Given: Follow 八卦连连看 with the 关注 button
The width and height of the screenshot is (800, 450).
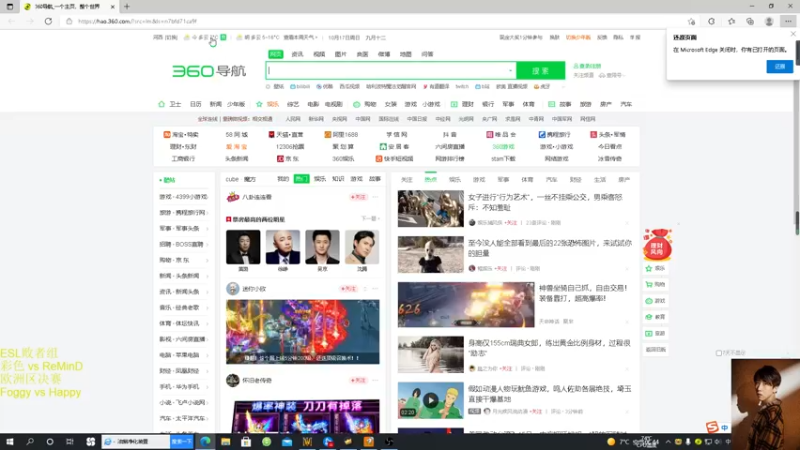Looking at the screenshot, I should tap(358, 197).
